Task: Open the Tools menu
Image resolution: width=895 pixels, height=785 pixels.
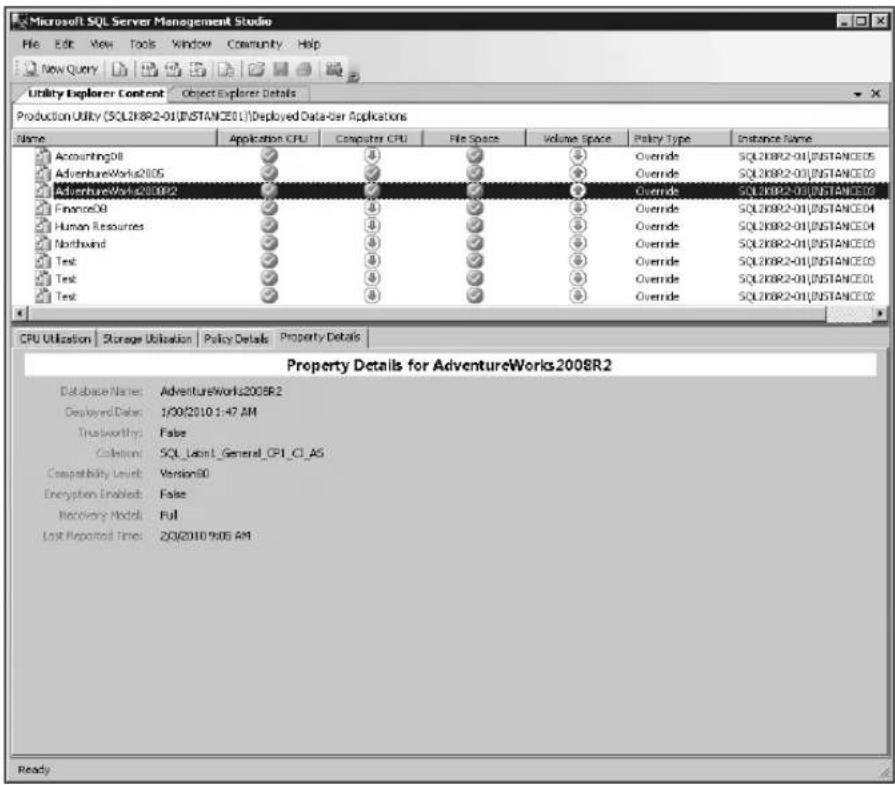Action: click(x=142, y=44)
